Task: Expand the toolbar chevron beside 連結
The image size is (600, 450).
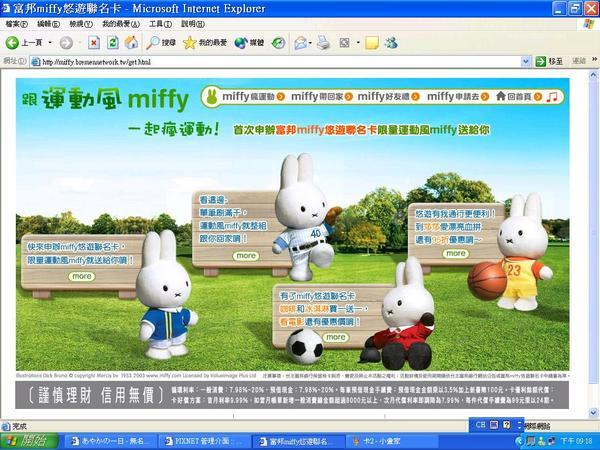Action: pyautogui.click(x=594, y=60)
